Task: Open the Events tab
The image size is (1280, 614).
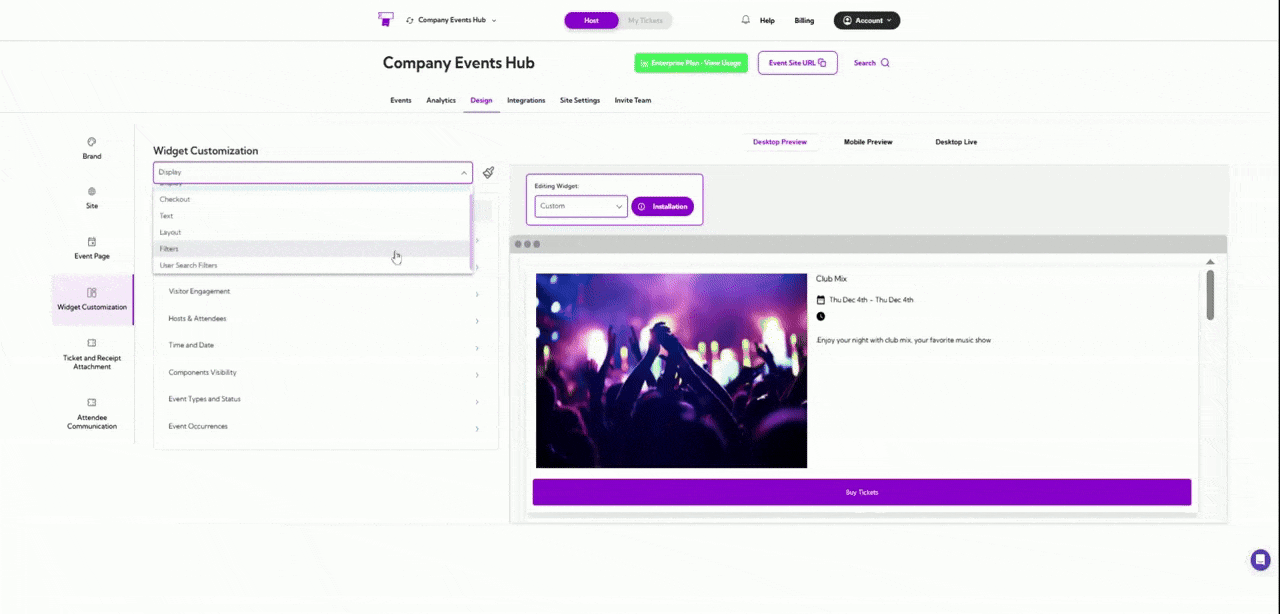Action: pyautogui.click(x=401, y=100)
